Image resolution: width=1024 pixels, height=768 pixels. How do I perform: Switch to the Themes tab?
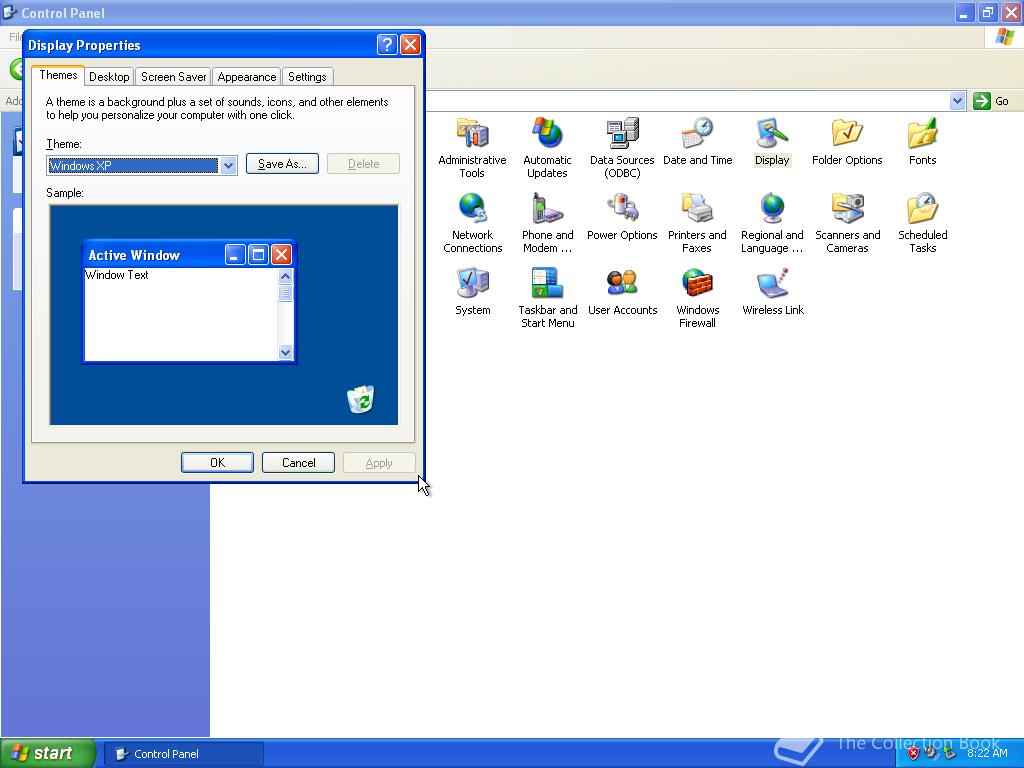pyautogui.click(x=58, y=75)
